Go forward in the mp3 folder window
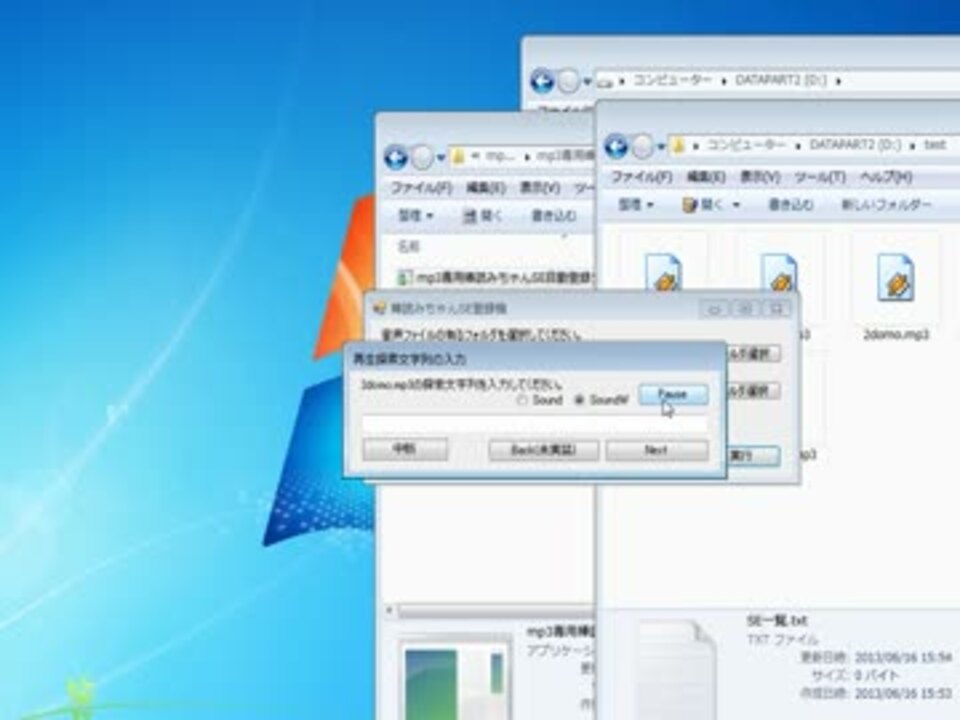Viewport: 960px width, 720px height. click(x=422, y=159)
